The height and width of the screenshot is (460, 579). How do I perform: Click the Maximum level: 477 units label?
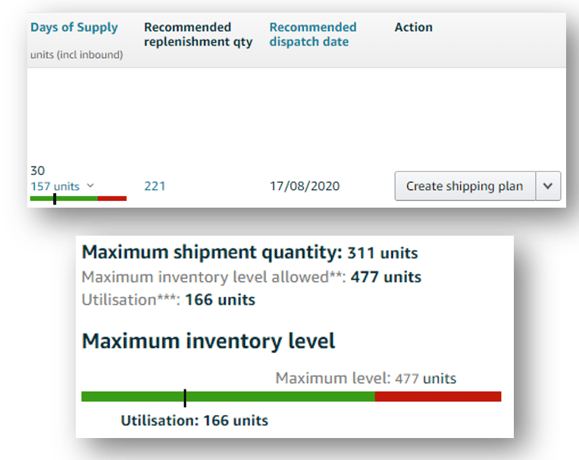click(x=366, y=378)
